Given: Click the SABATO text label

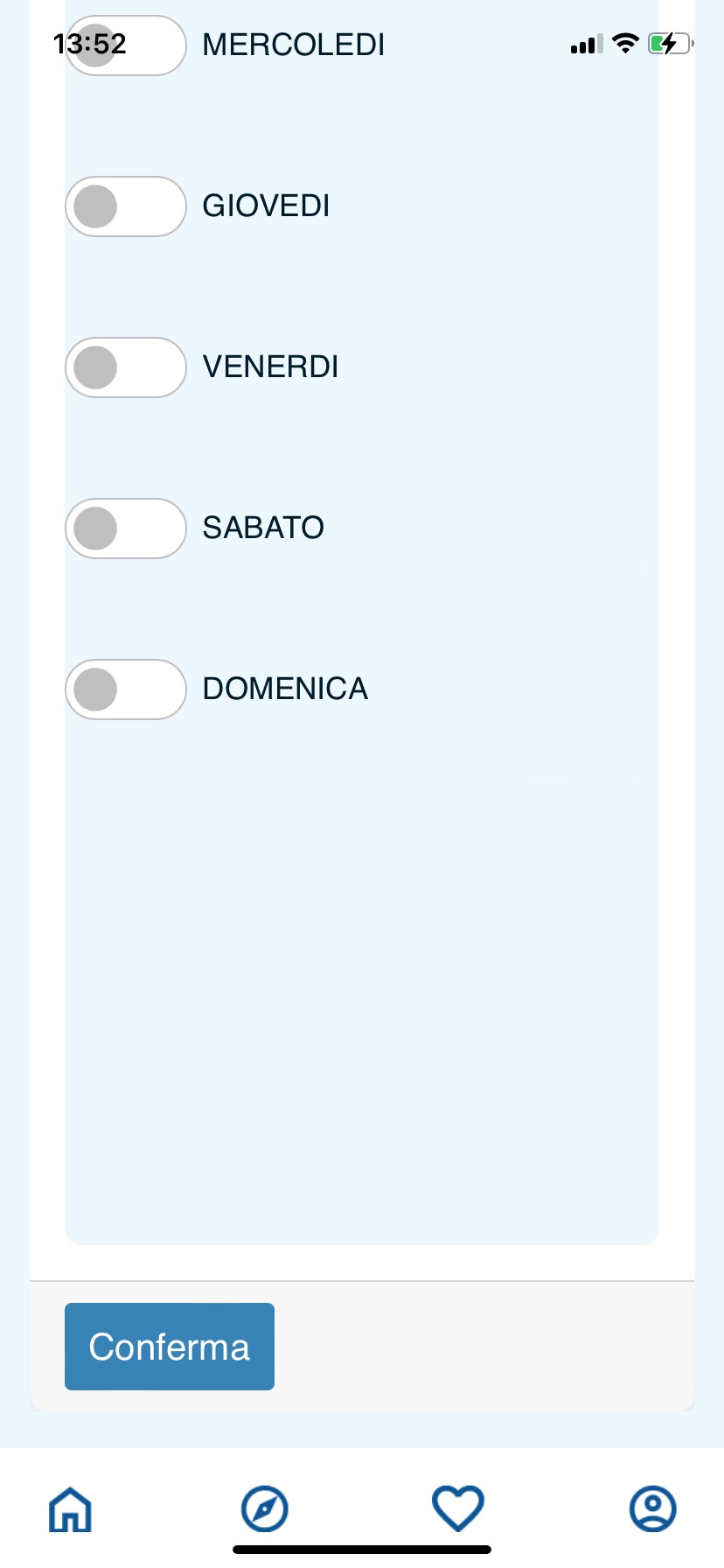Looking at the screenshot, I should (x=264, y=528).
